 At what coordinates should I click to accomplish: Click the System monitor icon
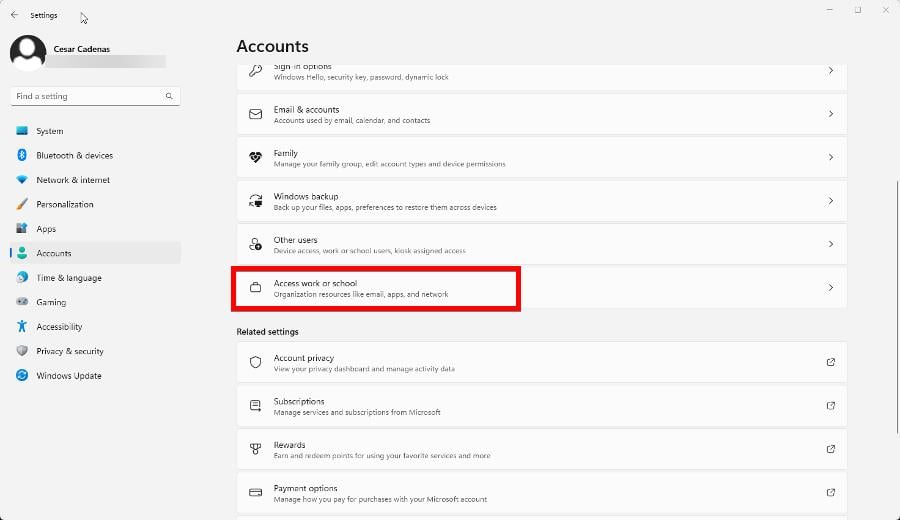[22, 131]
